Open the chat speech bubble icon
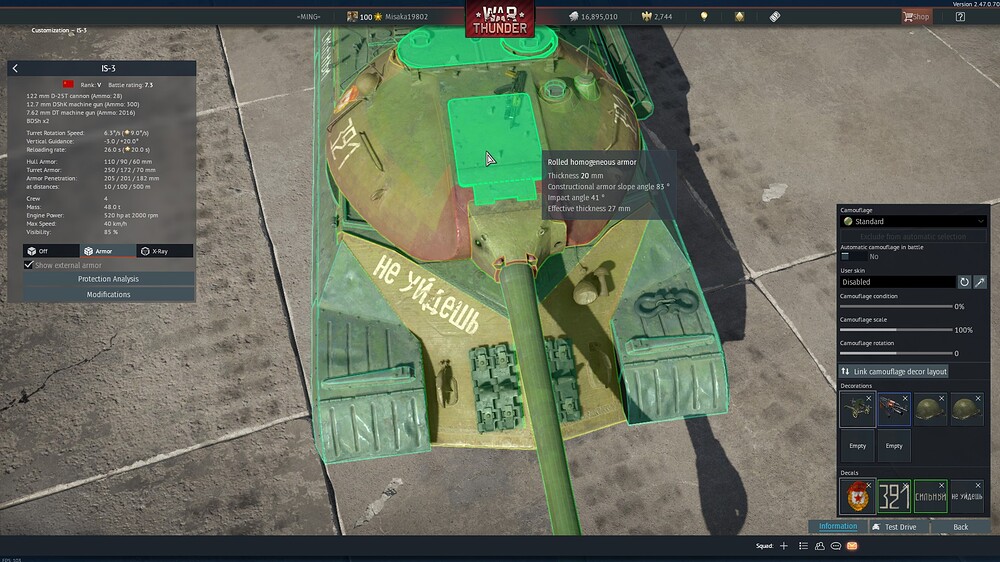This screenshot has height=562, width=1000. click(x=835, y=546)
